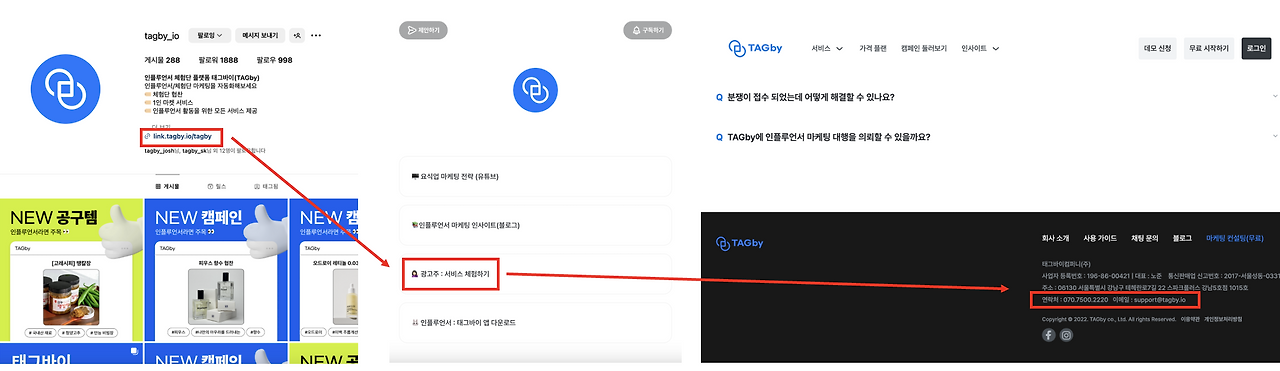This screenshot has width=1280, height=371.
Task: Open the 개인정보처리방침 footer link
Action: 1224,319
